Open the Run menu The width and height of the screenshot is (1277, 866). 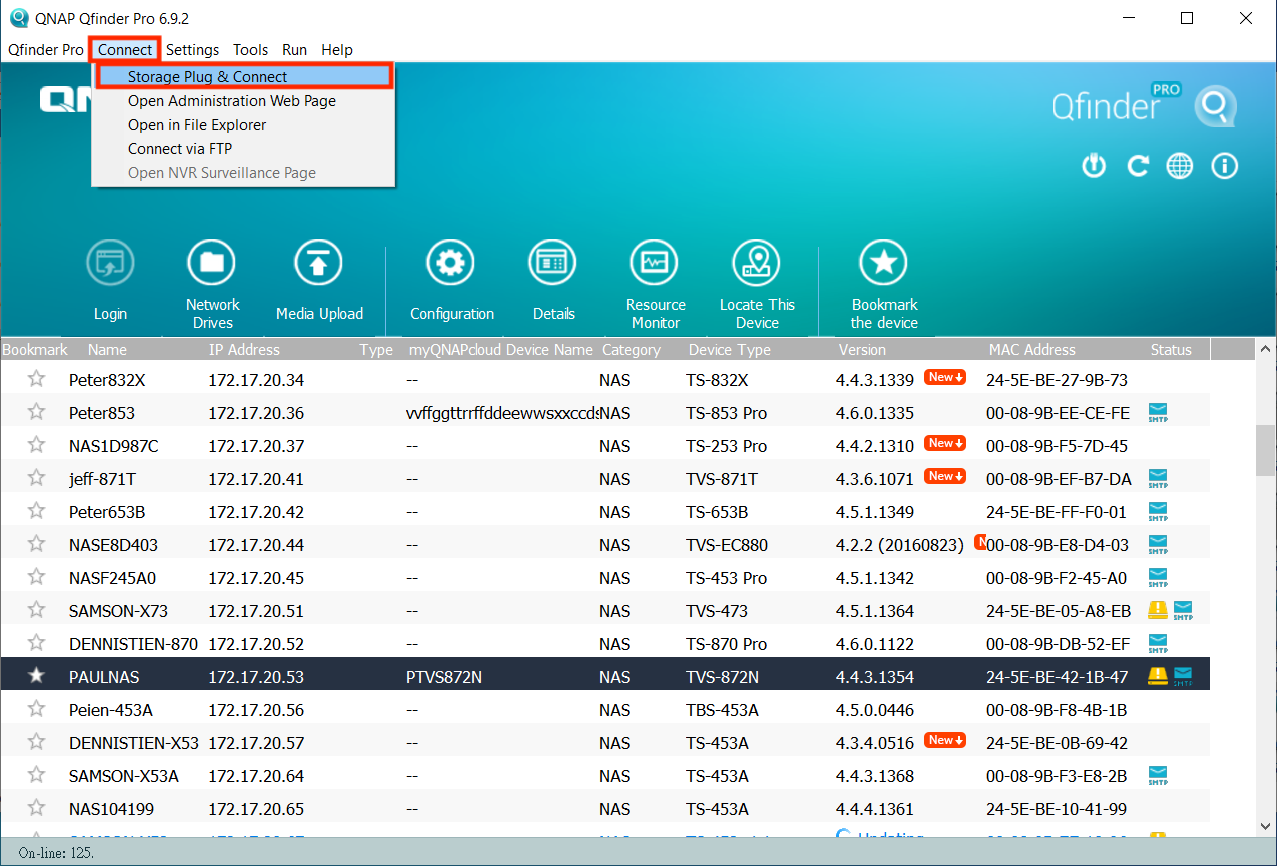pyautogui.click(x=294, y=49)
